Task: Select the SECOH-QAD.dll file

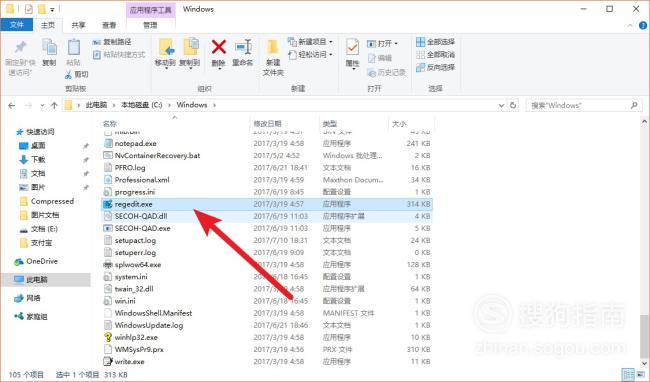Action: 267,216
